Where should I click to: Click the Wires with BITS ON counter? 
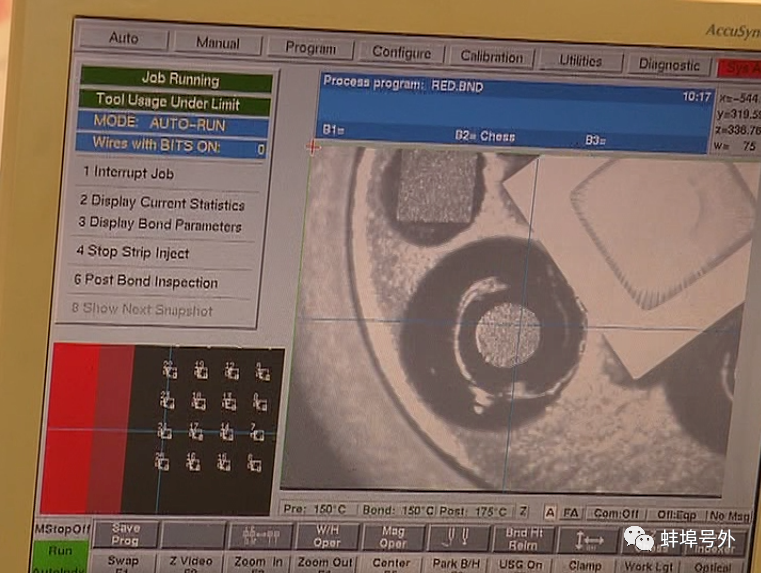(x=171, y=146)
